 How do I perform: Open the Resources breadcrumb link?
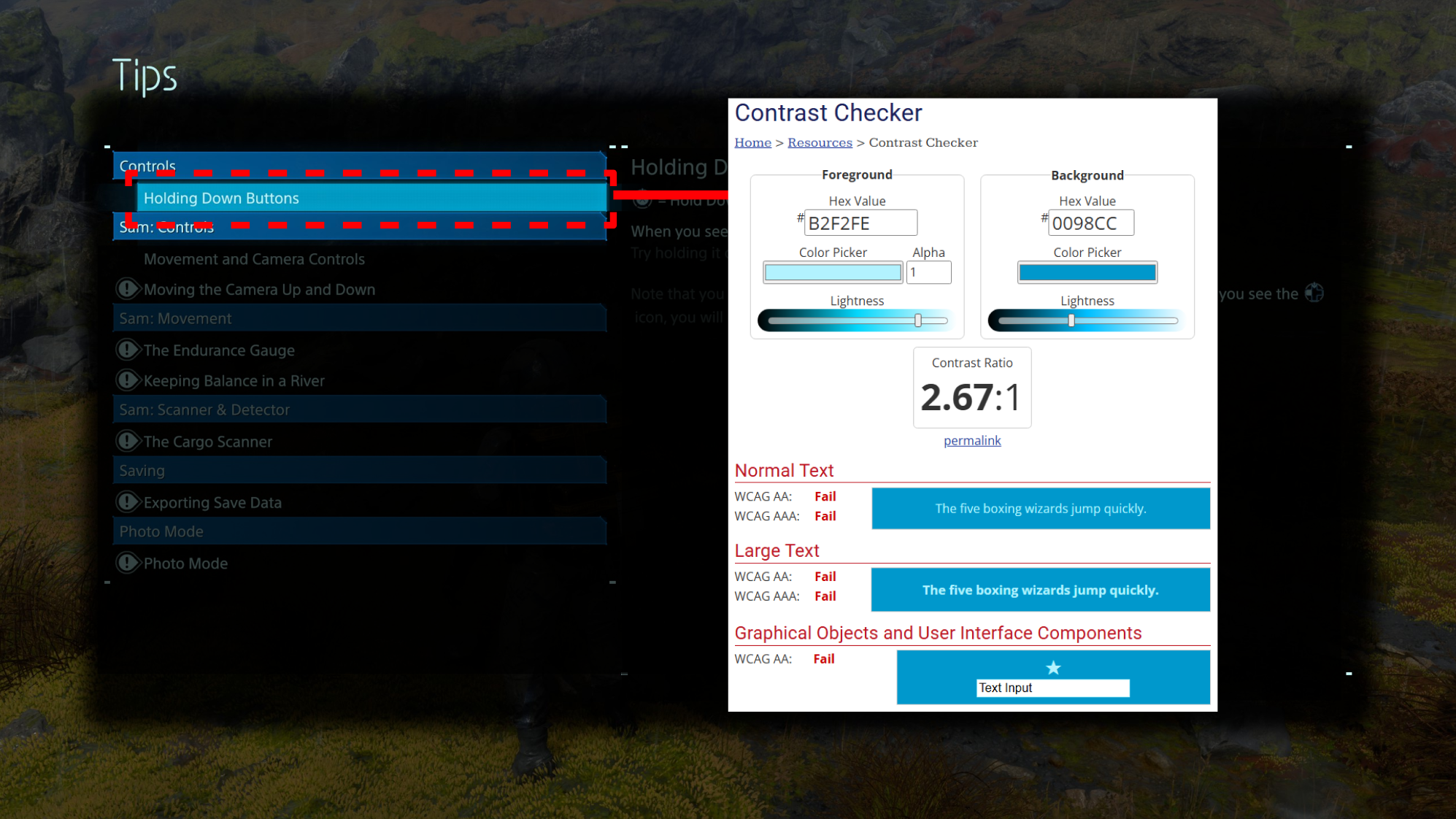[819, 142]
